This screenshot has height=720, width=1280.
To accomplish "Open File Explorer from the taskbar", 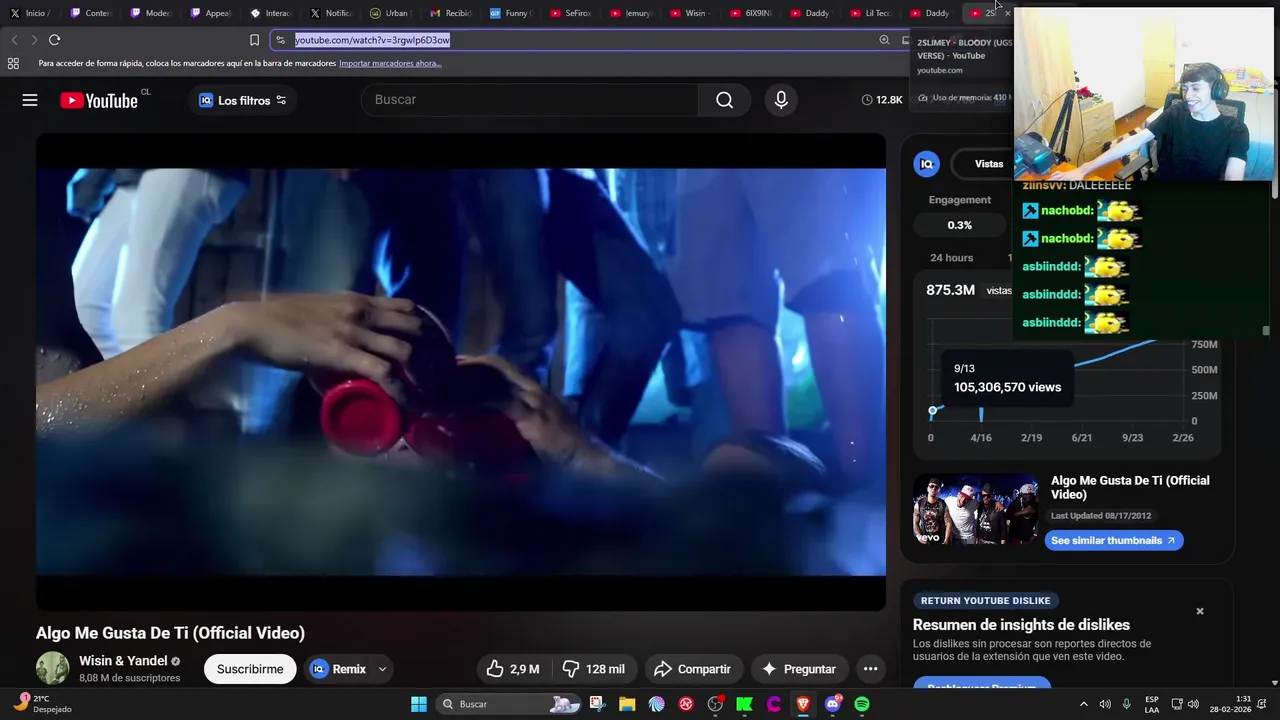I will tap(627, 704).
